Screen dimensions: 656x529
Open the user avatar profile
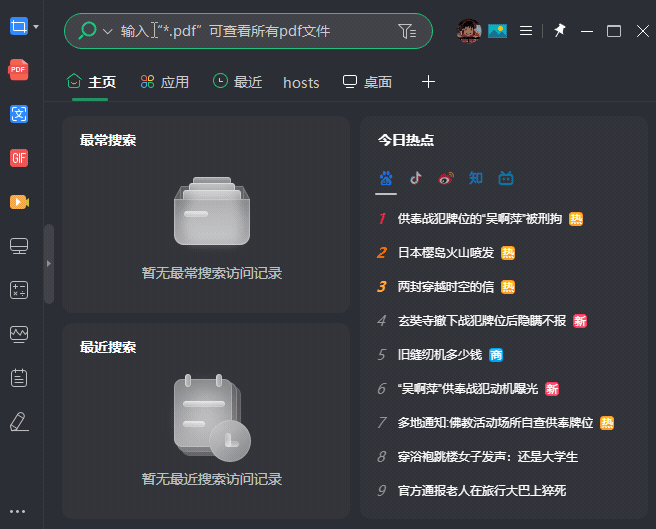[x=470, y=31]
